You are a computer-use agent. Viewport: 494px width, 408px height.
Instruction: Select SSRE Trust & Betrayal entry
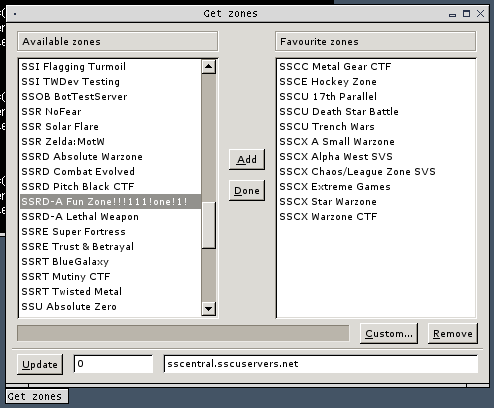111,247
